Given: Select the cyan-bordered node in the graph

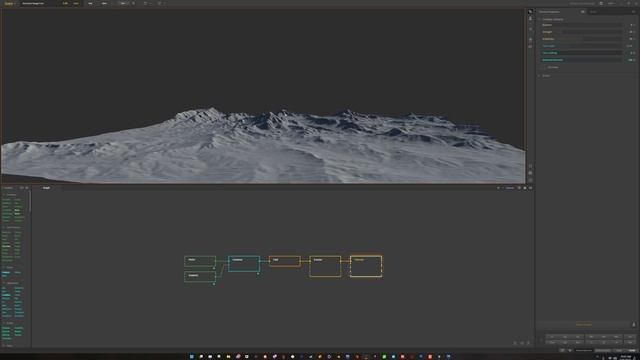Looking at the screenshot, I should (x=244, y=264).
